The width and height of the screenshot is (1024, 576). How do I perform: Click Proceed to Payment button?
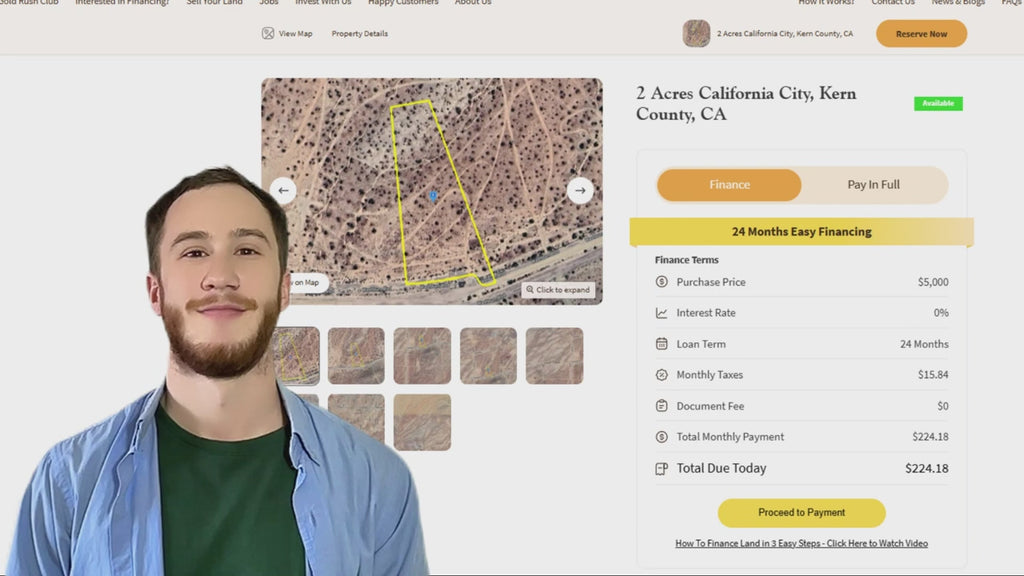801,513
